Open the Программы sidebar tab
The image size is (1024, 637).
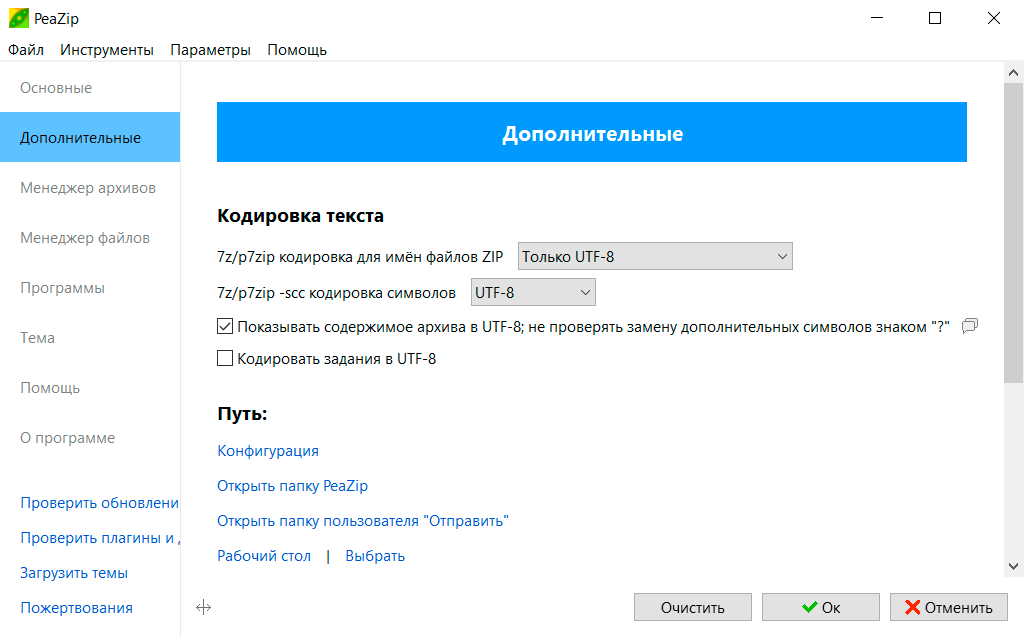coord(90,287)
